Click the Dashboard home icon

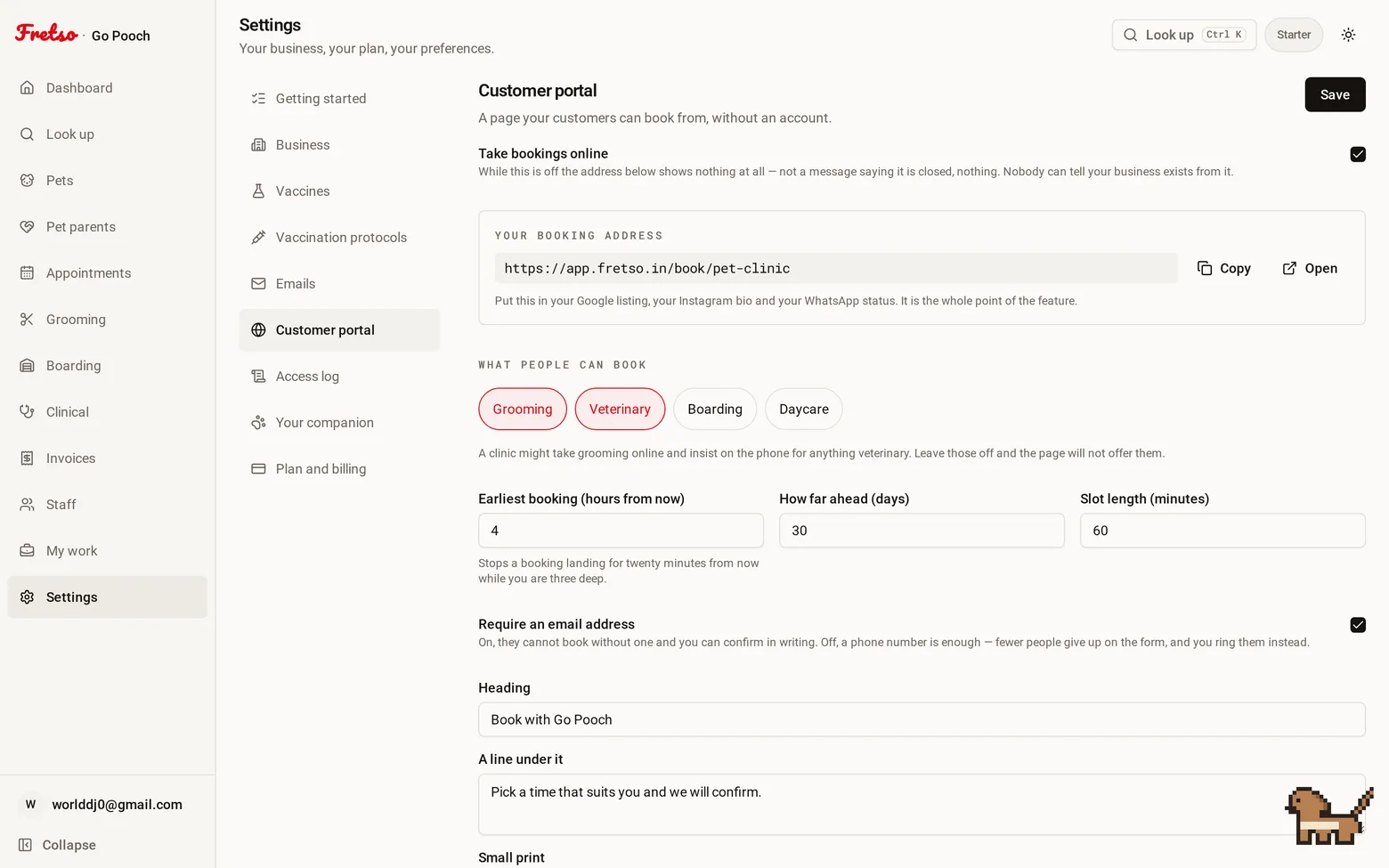(x=28, y=87)
